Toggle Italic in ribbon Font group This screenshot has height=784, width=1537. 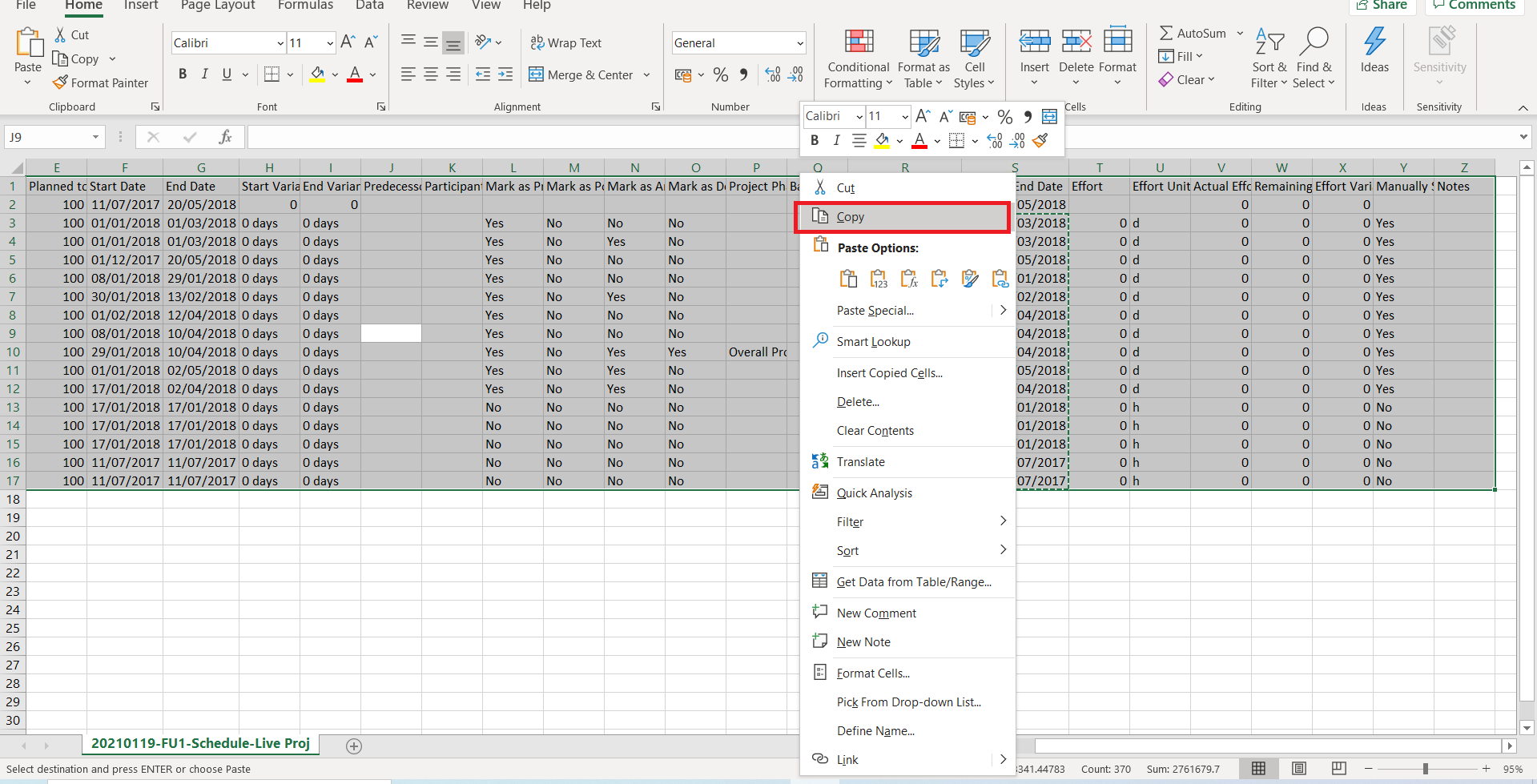coord(205,74)
